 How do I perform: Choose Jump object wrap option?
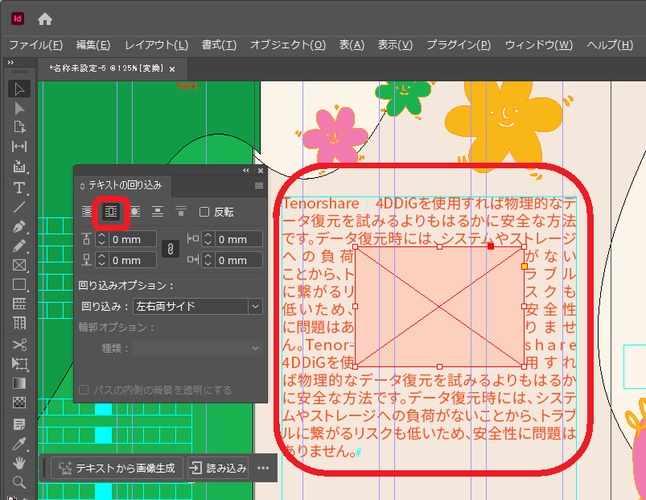coord(157,212)
